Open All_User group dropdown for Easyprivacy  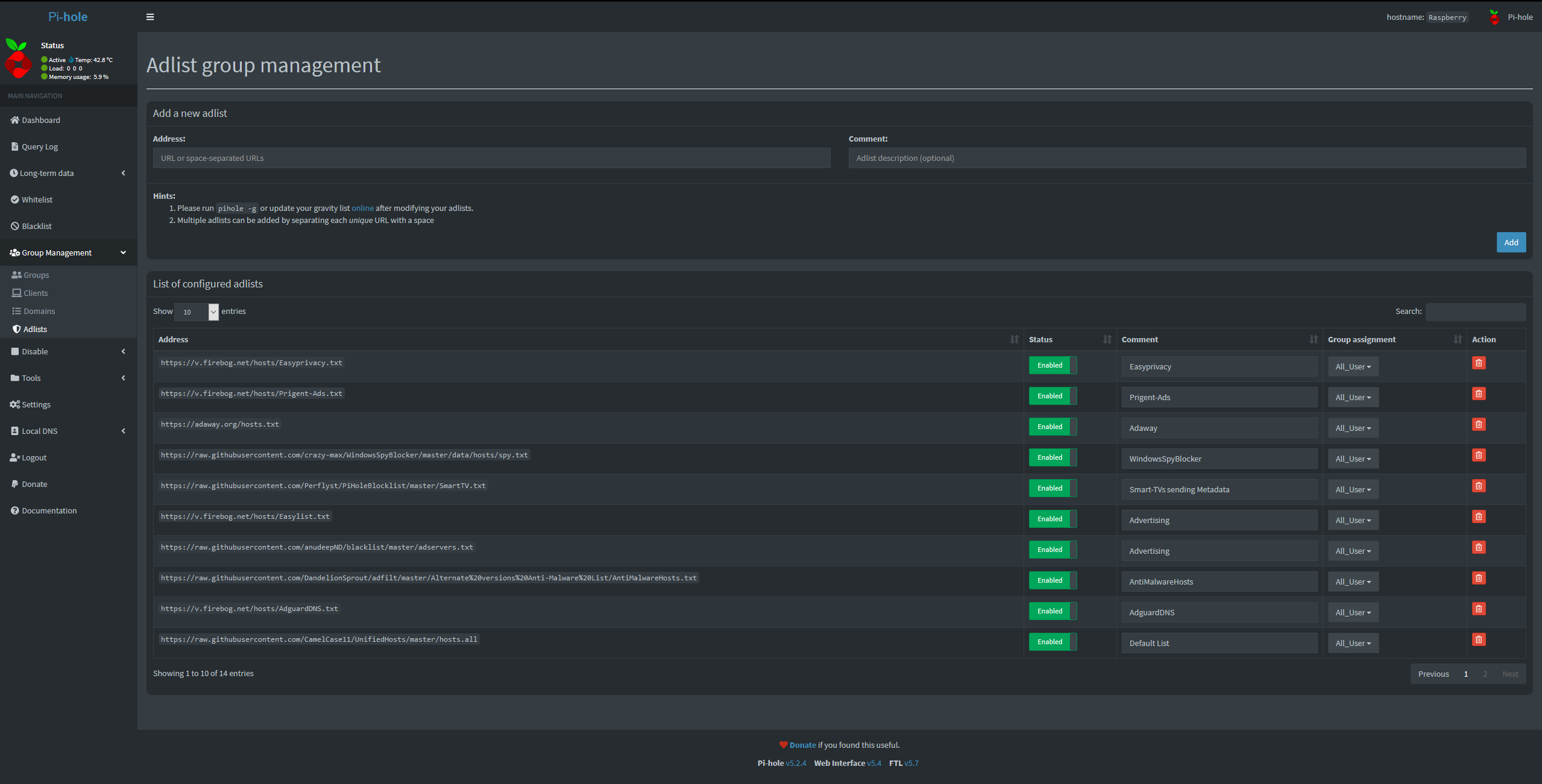[1353, 366]
